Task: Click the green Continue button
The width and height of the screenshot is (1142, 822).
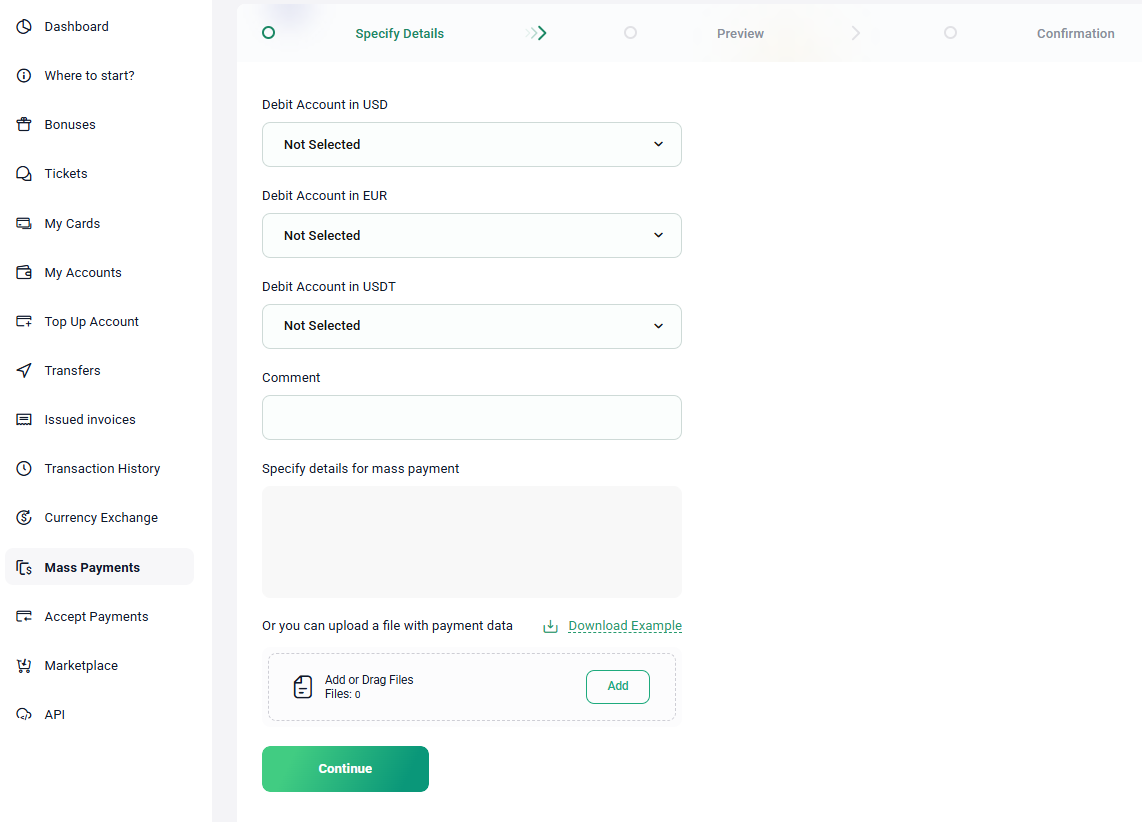Action: 345,769
